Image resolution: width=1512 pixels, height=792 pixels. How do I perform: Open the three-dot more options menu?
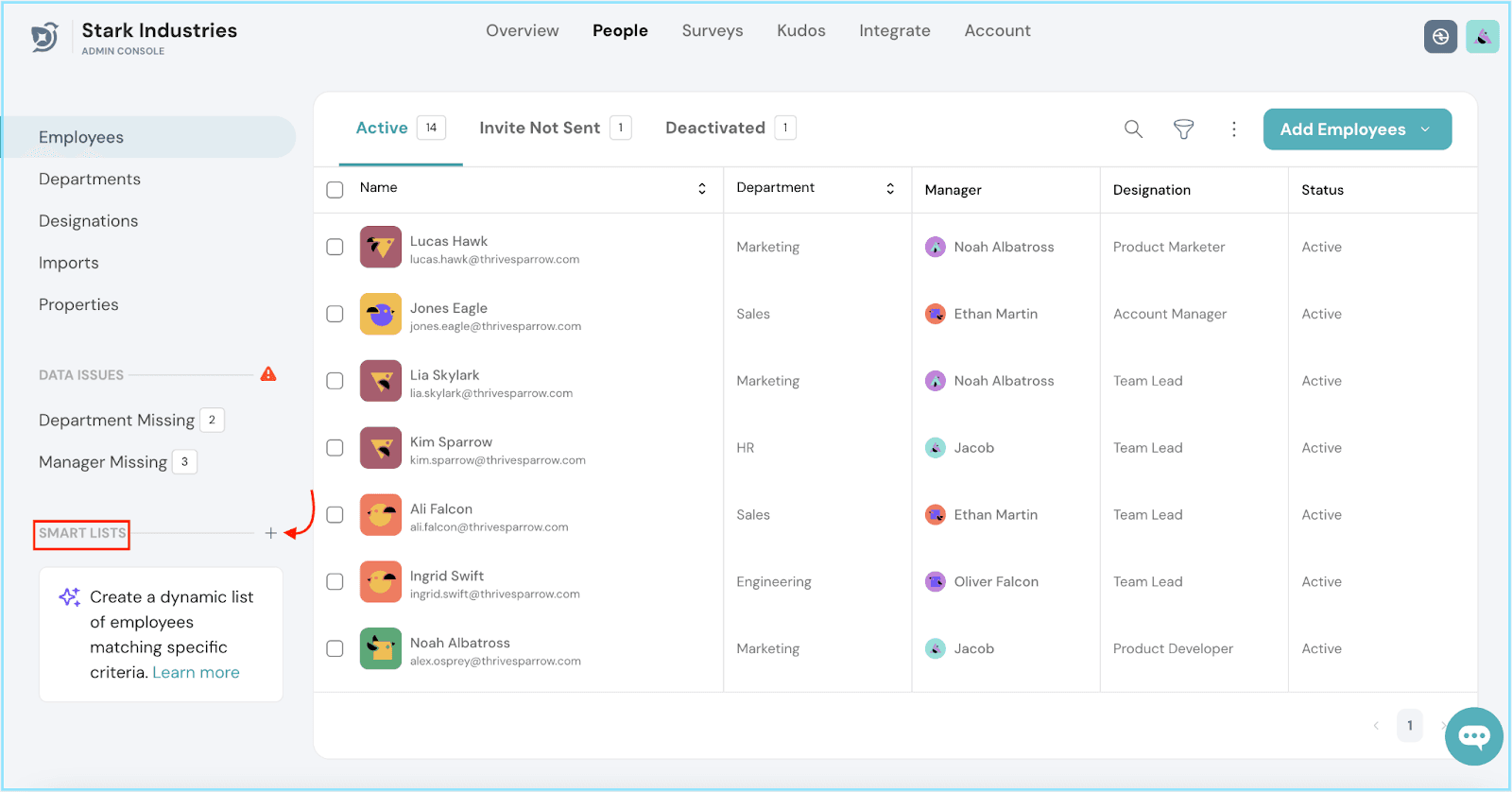tap(1233, 129)
